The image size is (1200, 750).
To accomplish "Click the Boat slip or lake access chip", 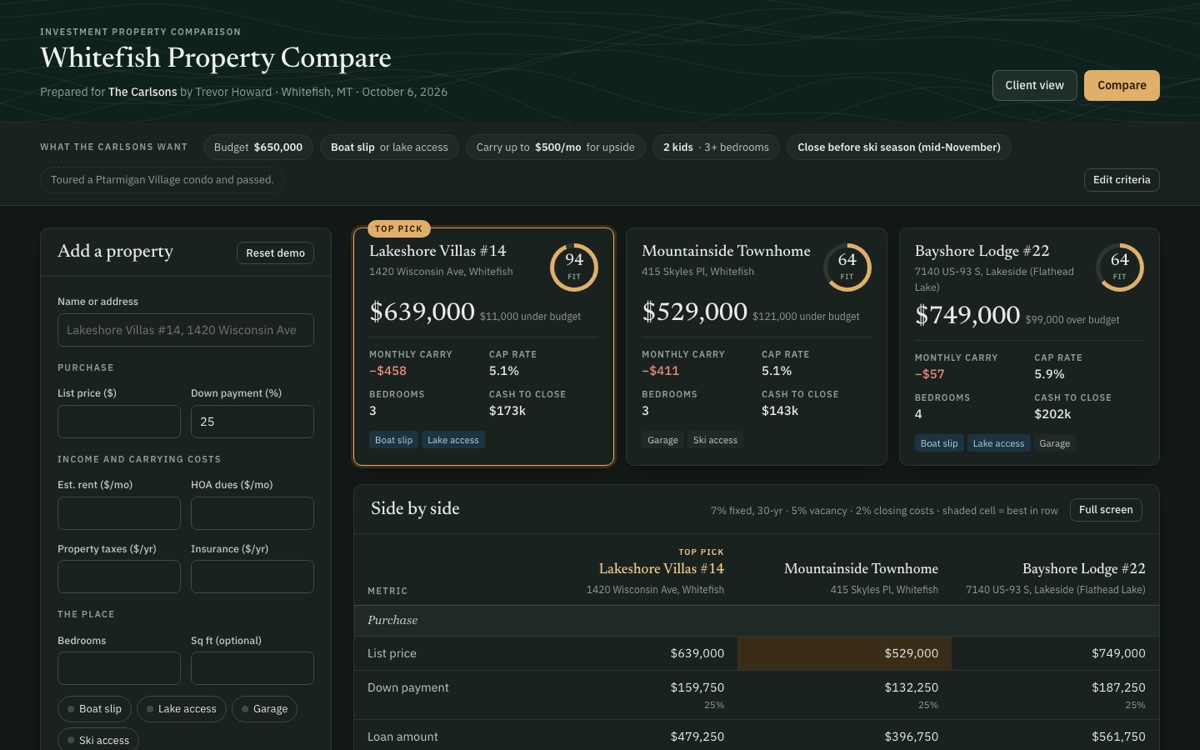I will tap(389, 147).
